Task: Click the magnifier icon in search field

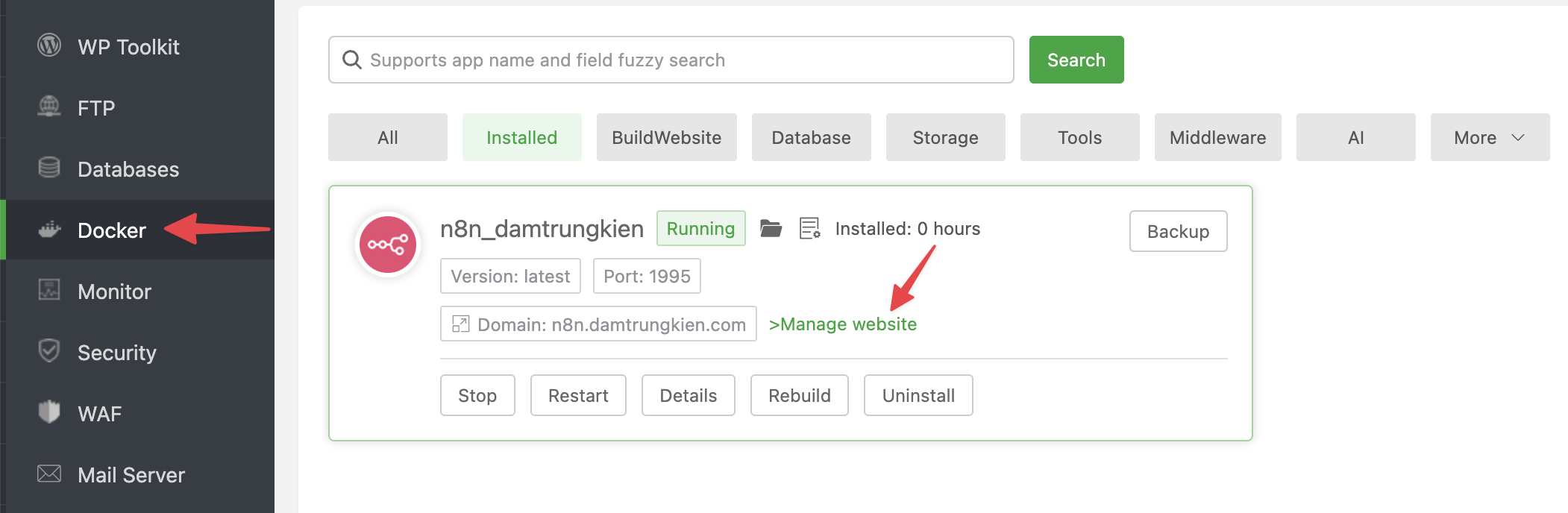Action: (351, 60)
